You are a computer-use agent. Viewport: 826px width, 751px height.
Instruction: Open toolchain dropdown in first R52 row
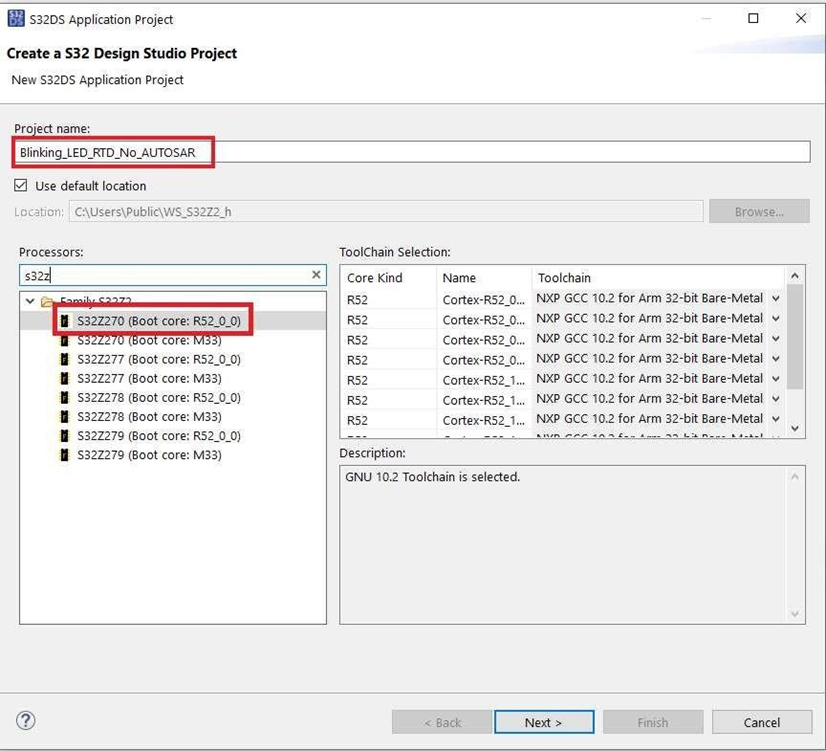click(775, 298)
